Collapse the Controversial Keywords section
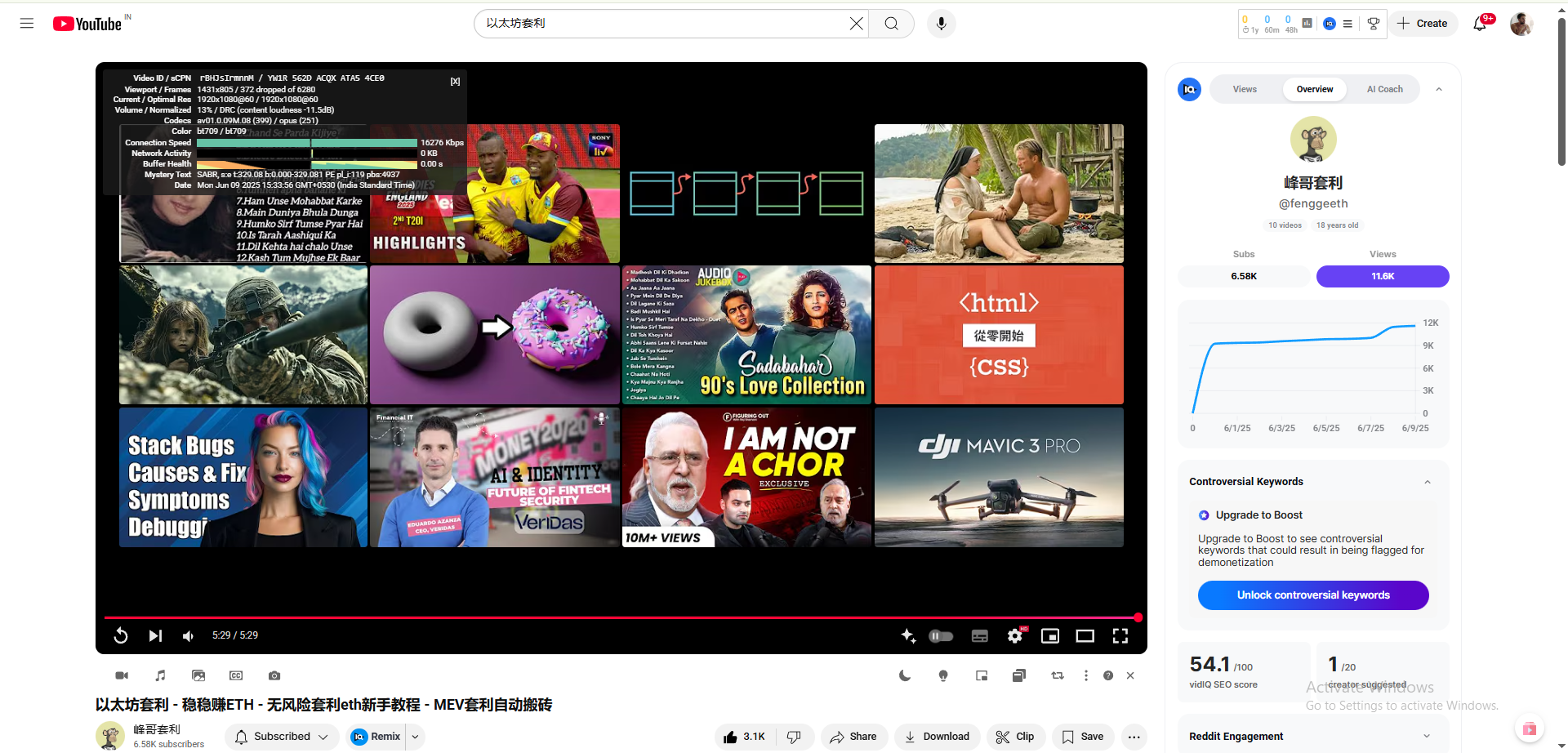 coord(1428,482)
